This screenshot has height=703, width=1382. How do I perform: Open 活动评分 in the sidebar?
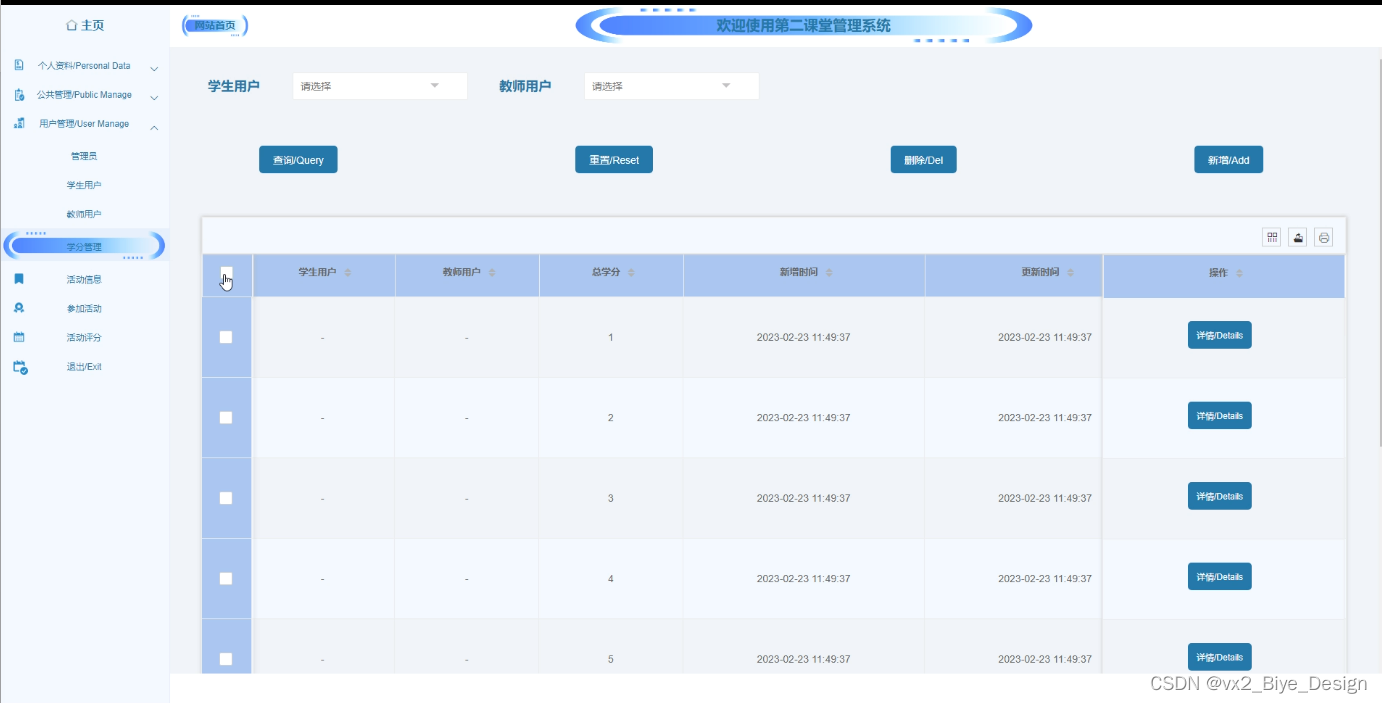pyautogui.click(x=84, y=338)
